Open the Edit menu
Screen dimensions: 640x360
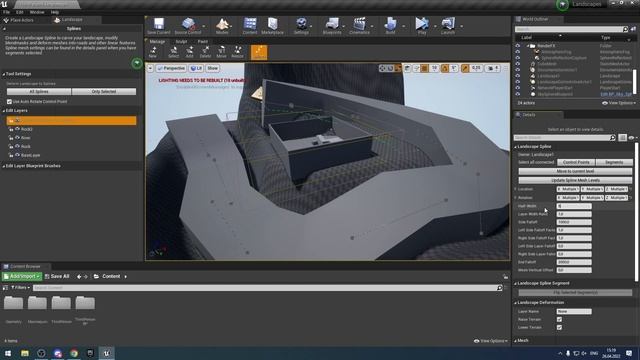point(20,12)
